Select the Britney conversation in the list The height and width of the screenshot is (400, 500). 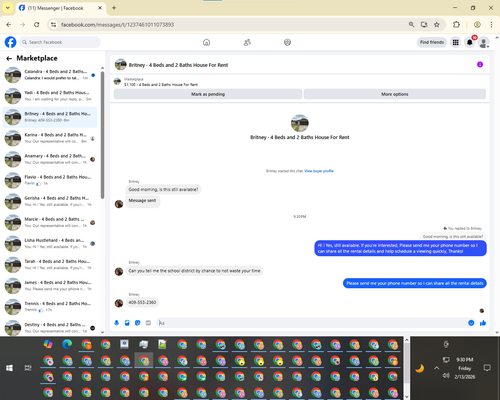tap(50, 117)
